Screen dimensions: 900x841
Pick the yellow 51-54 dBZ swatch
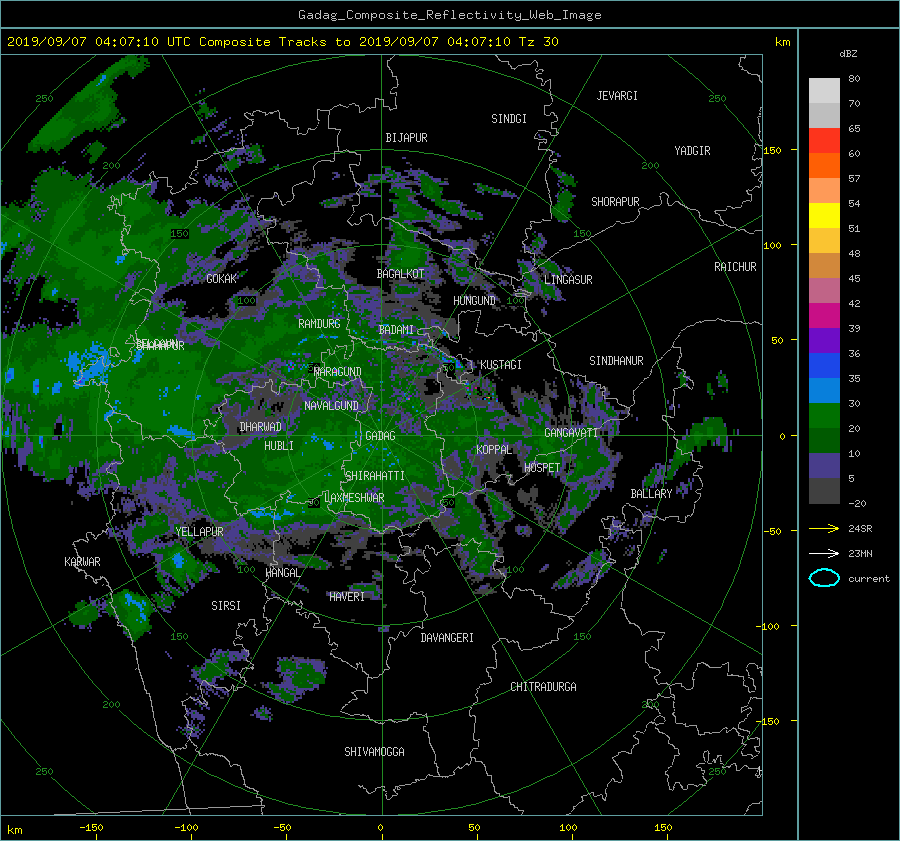click(x=824, y=216)
